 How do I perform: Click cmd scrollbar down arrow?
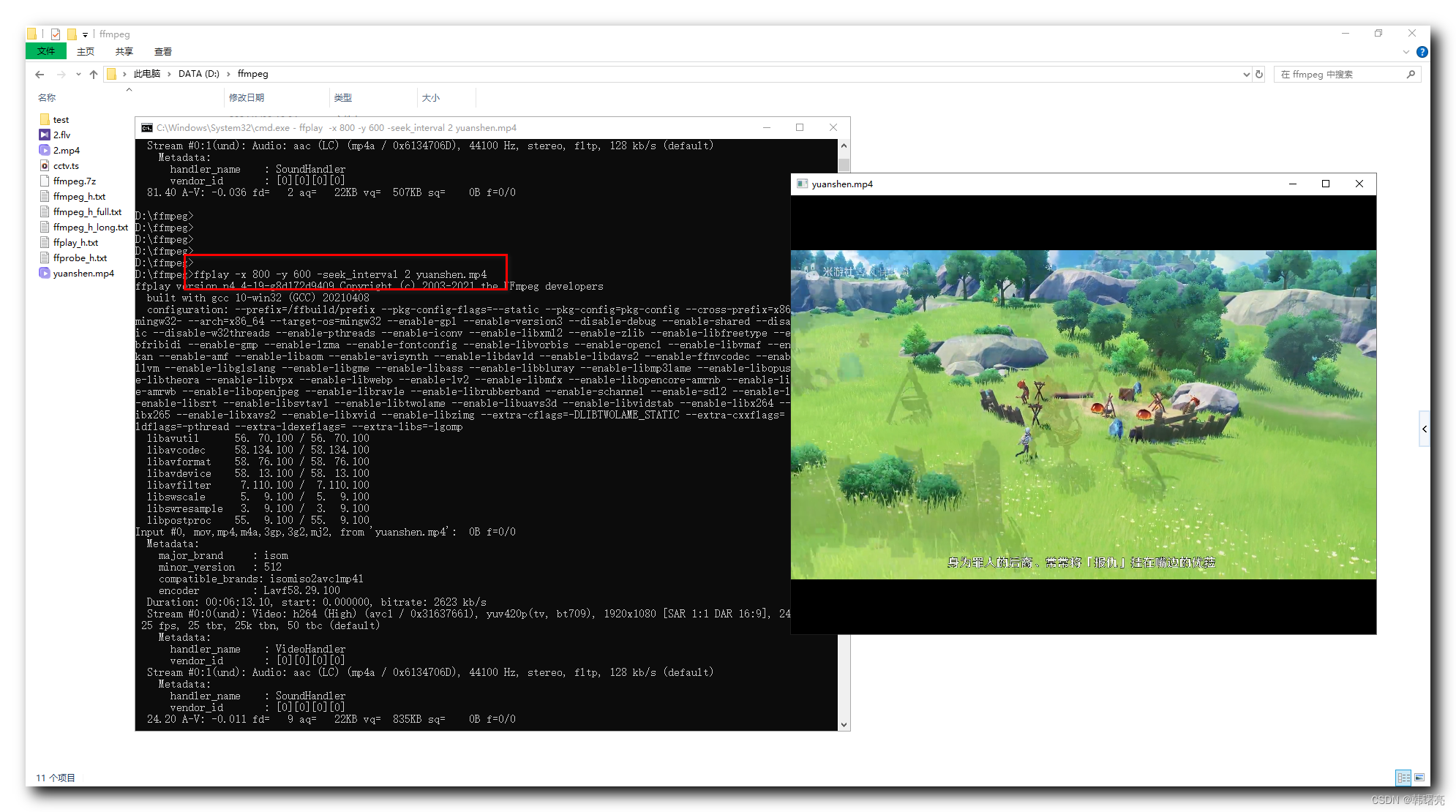(844, 725)
